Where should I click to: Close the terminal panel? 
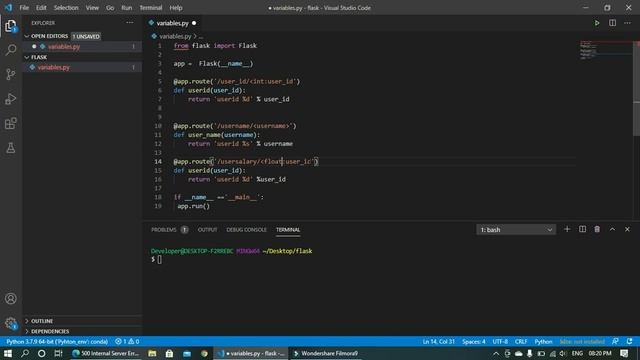(x=627, y=229)
